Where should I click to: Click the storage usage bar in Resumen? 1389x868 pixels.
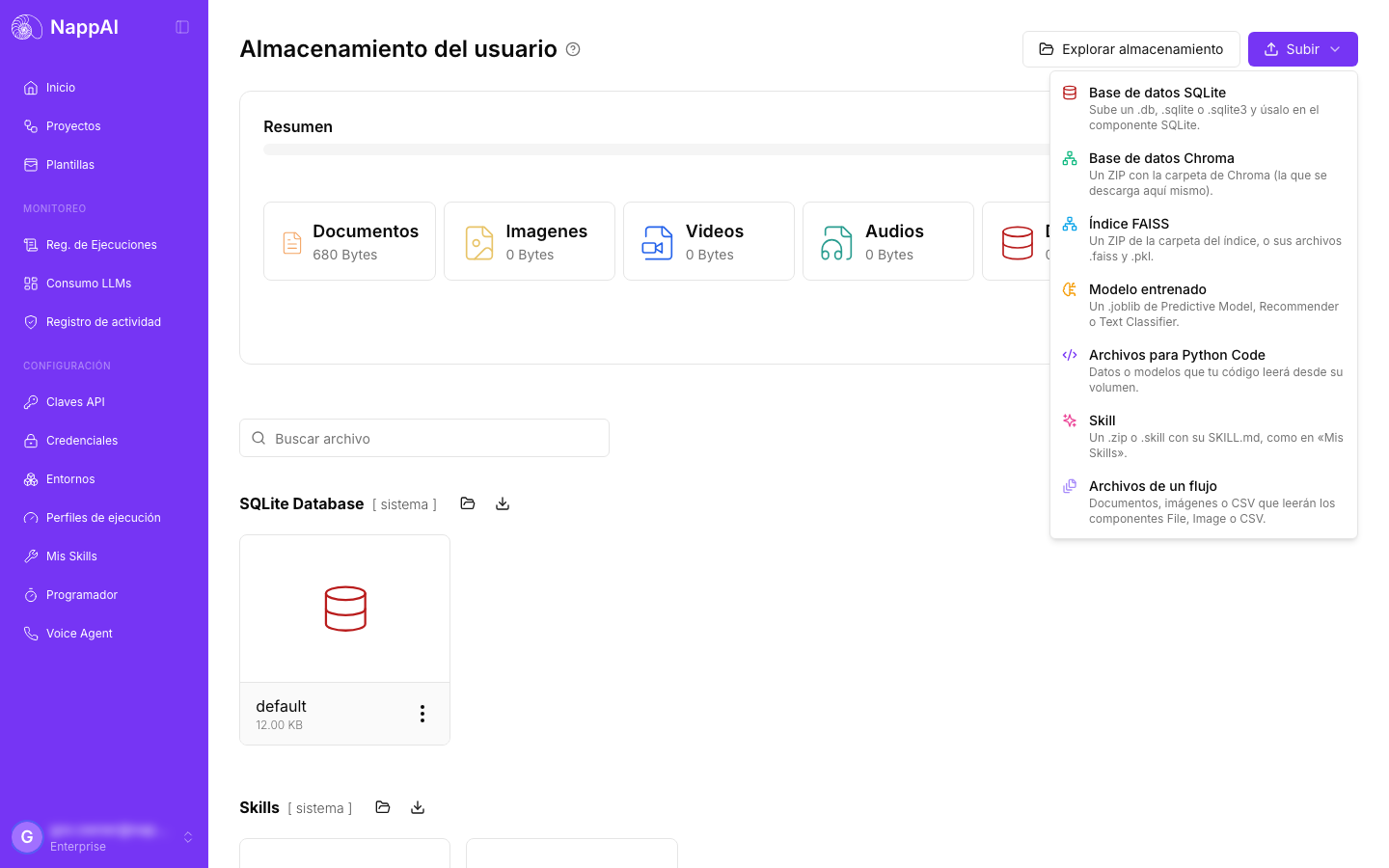pos(656,149)
